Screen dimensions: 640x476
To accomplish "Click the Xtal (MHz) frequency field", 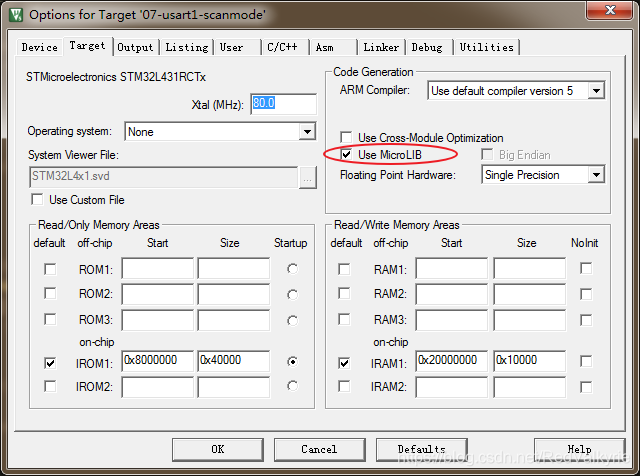I will point(283,104).
